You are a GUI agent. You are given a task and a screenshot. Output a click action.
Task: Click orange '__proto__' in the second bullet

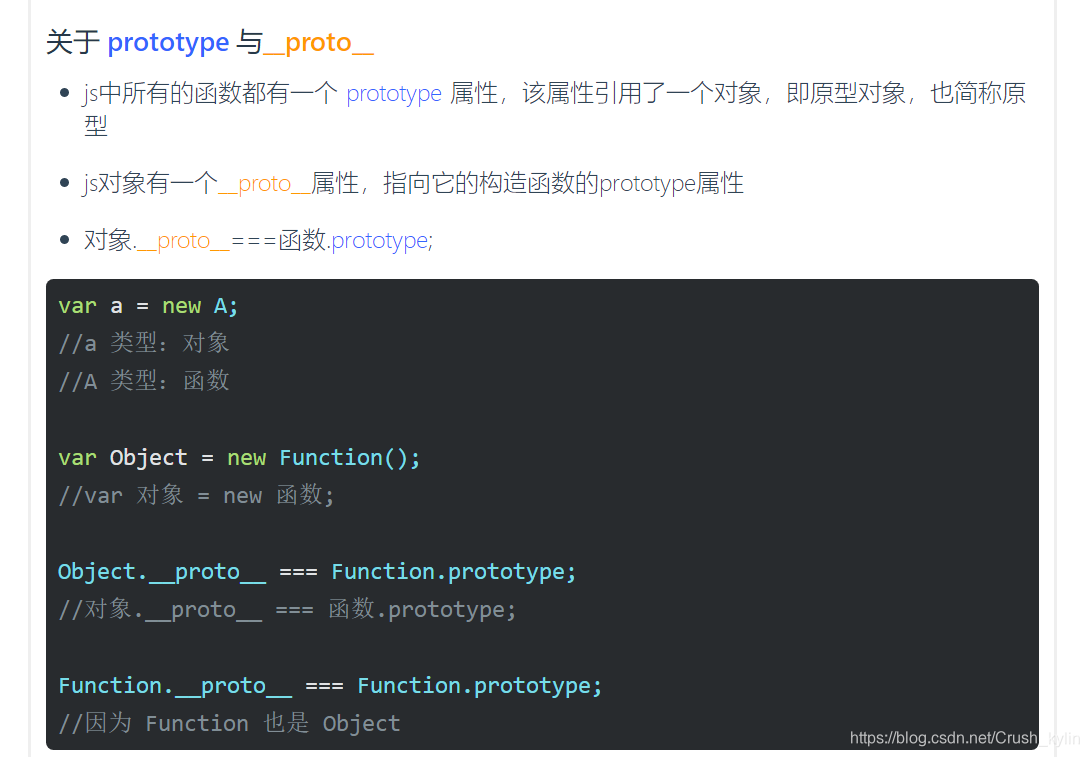tap(264, 184)
